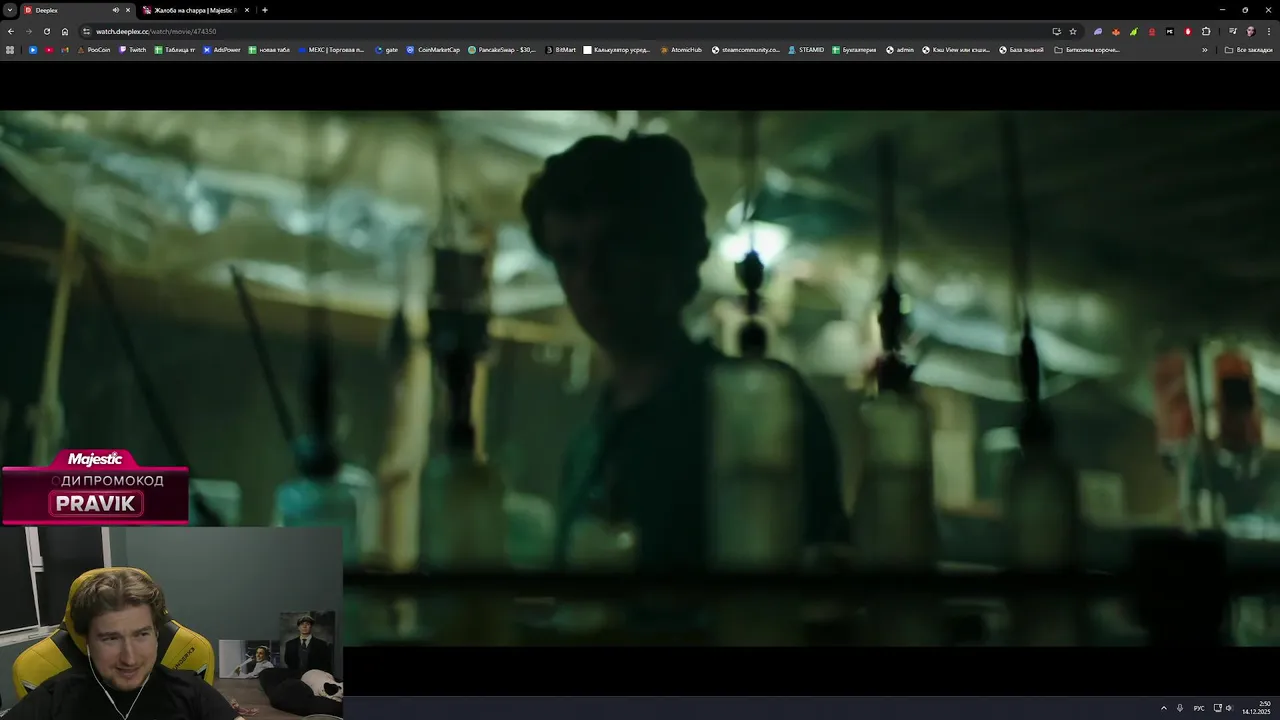Open the База знаний bookmark
This screenshot has width=1280, height=720.
(1021, 49)
